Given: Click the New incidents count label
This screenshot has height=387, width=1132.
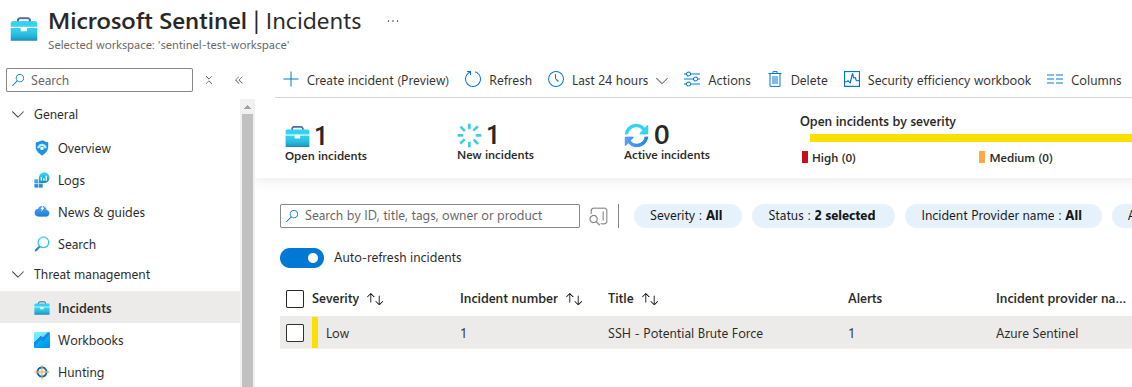Looking at the screenshot, I should click(495, 155).
